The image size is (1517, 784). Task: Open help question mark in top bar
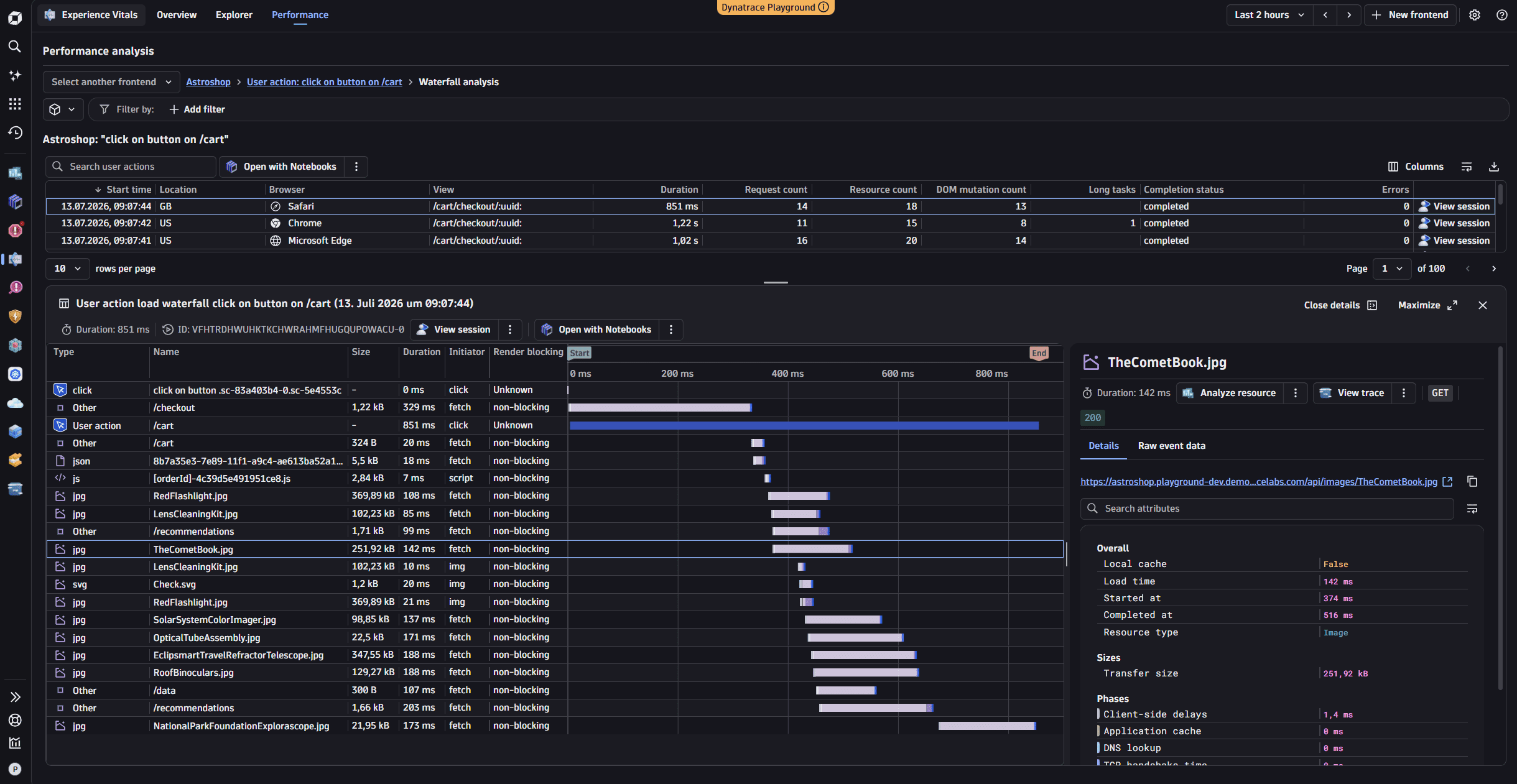click(x=1502, y=15)
